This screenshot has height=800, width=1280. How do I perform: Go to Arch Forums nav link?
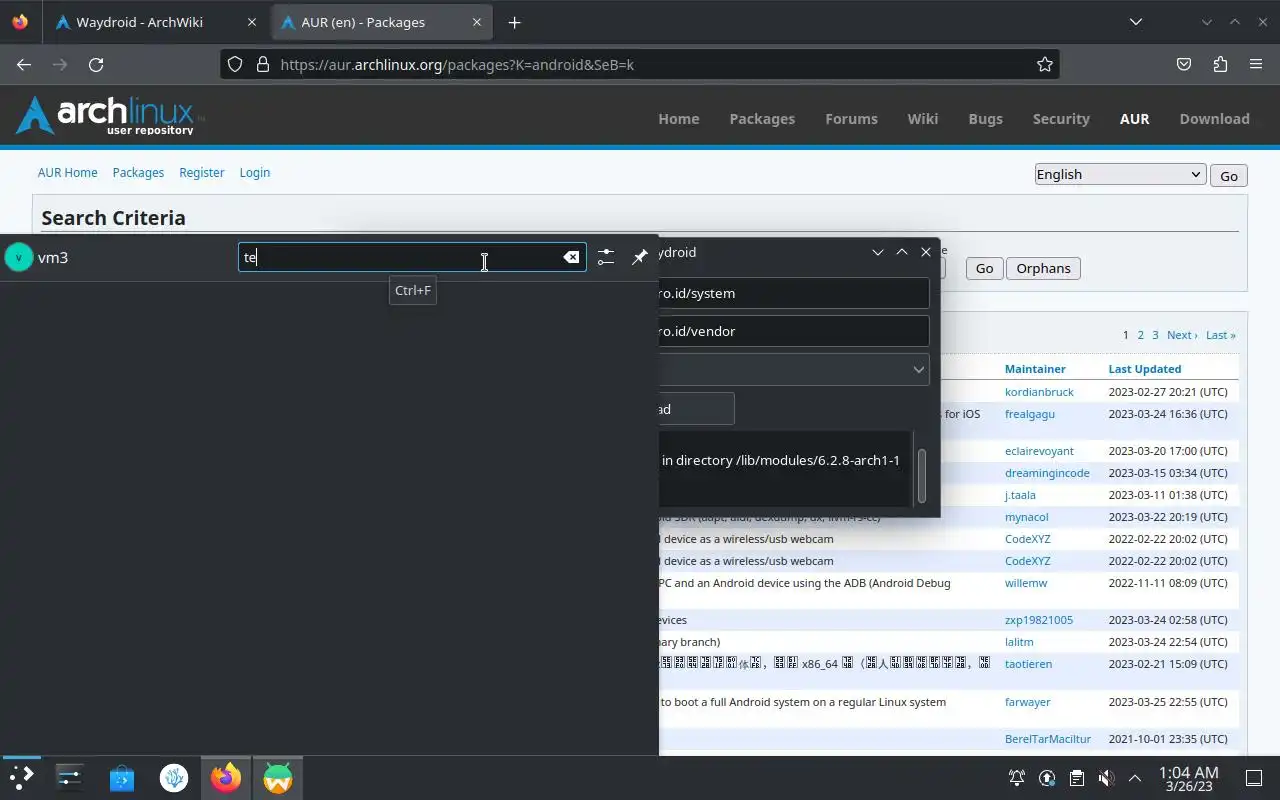click(x=851, y=118)
